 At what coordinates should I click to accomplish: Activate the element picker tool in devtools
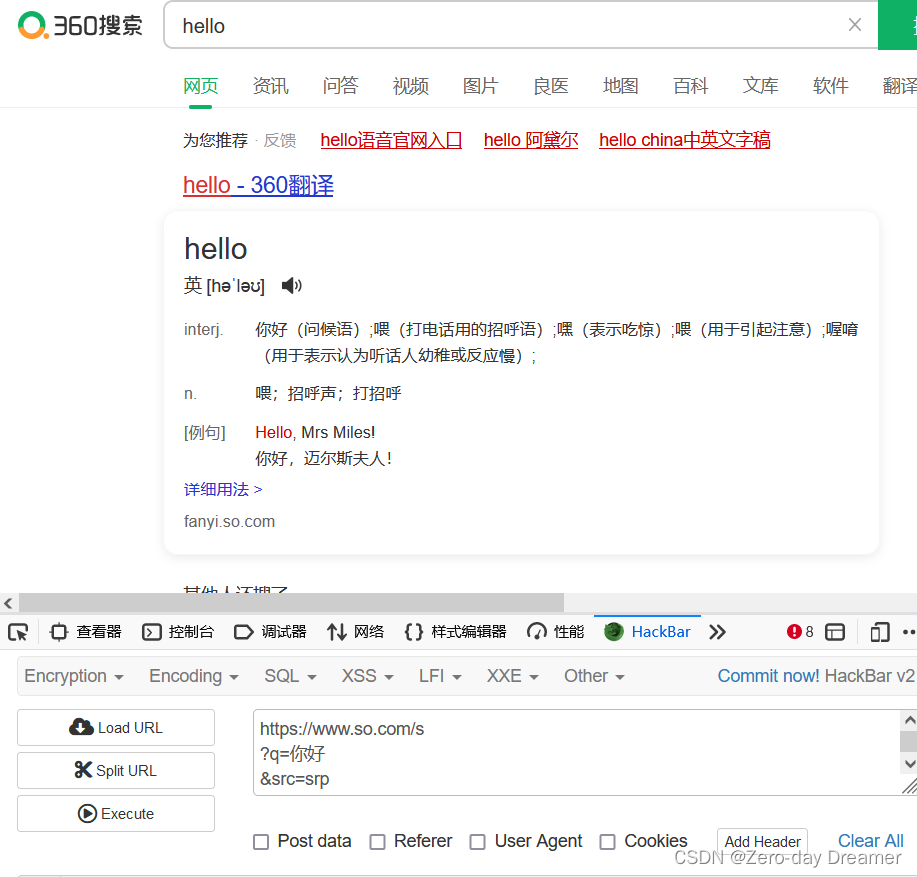click(x=18, y=632)
